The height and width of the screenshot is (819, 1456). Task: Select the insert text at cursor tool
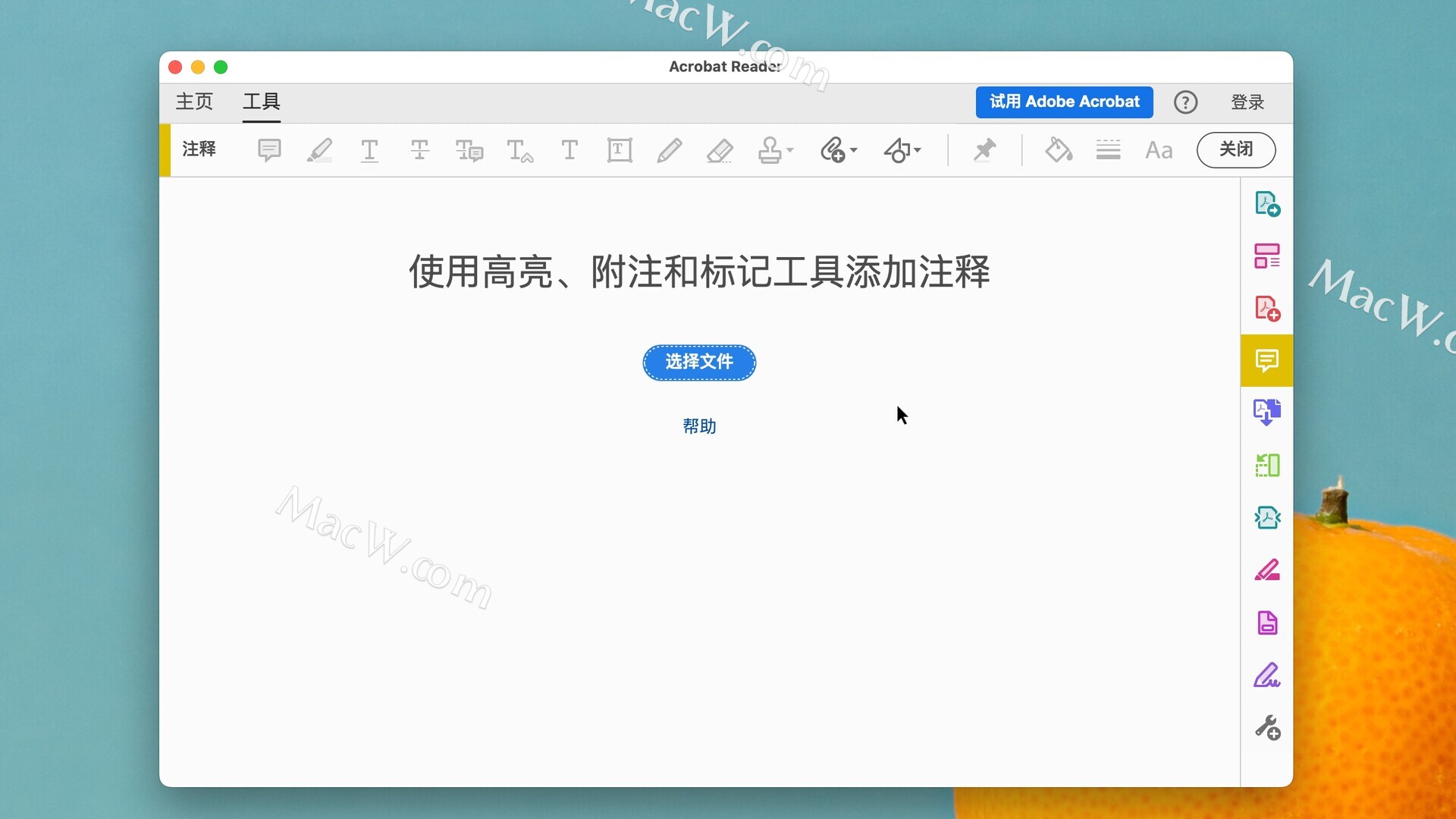coord(519,150)
